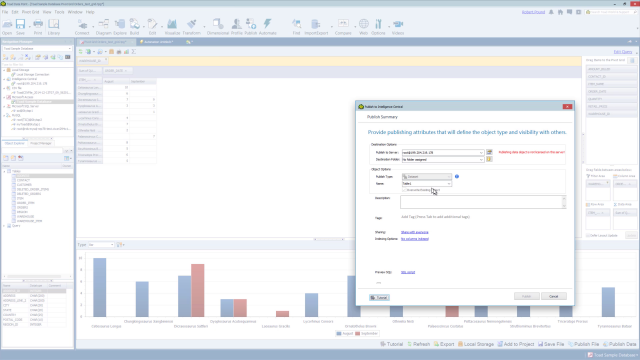
Task: Toggle the Defer Layout Update checkbox
Action: coord(588,236)
